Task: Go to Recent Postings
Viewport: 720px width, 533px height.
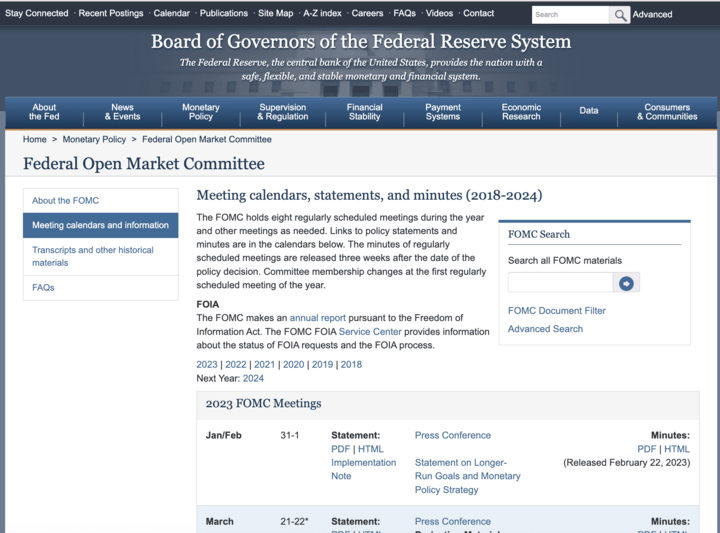Action: point(111,13)
